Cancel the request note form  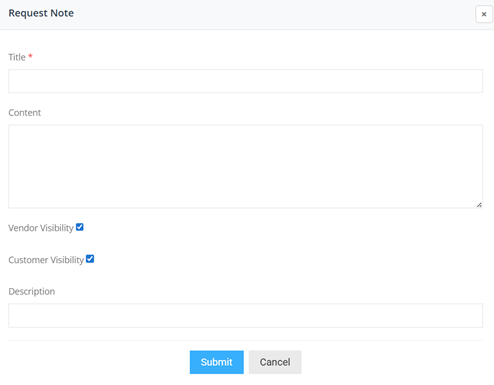(275, 362)
